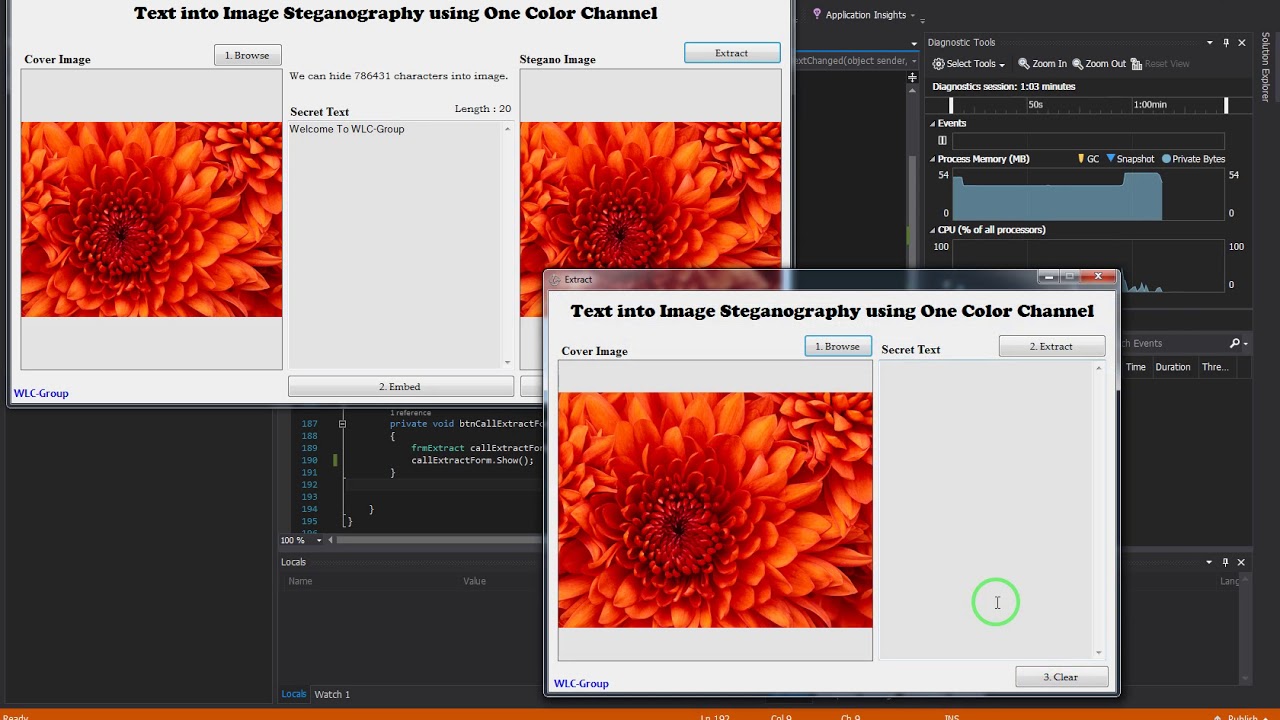The image size is (1280, 720).
Task: Click Zoom Out in Diagnostic Tools
Action: (x=1099, y=64)
